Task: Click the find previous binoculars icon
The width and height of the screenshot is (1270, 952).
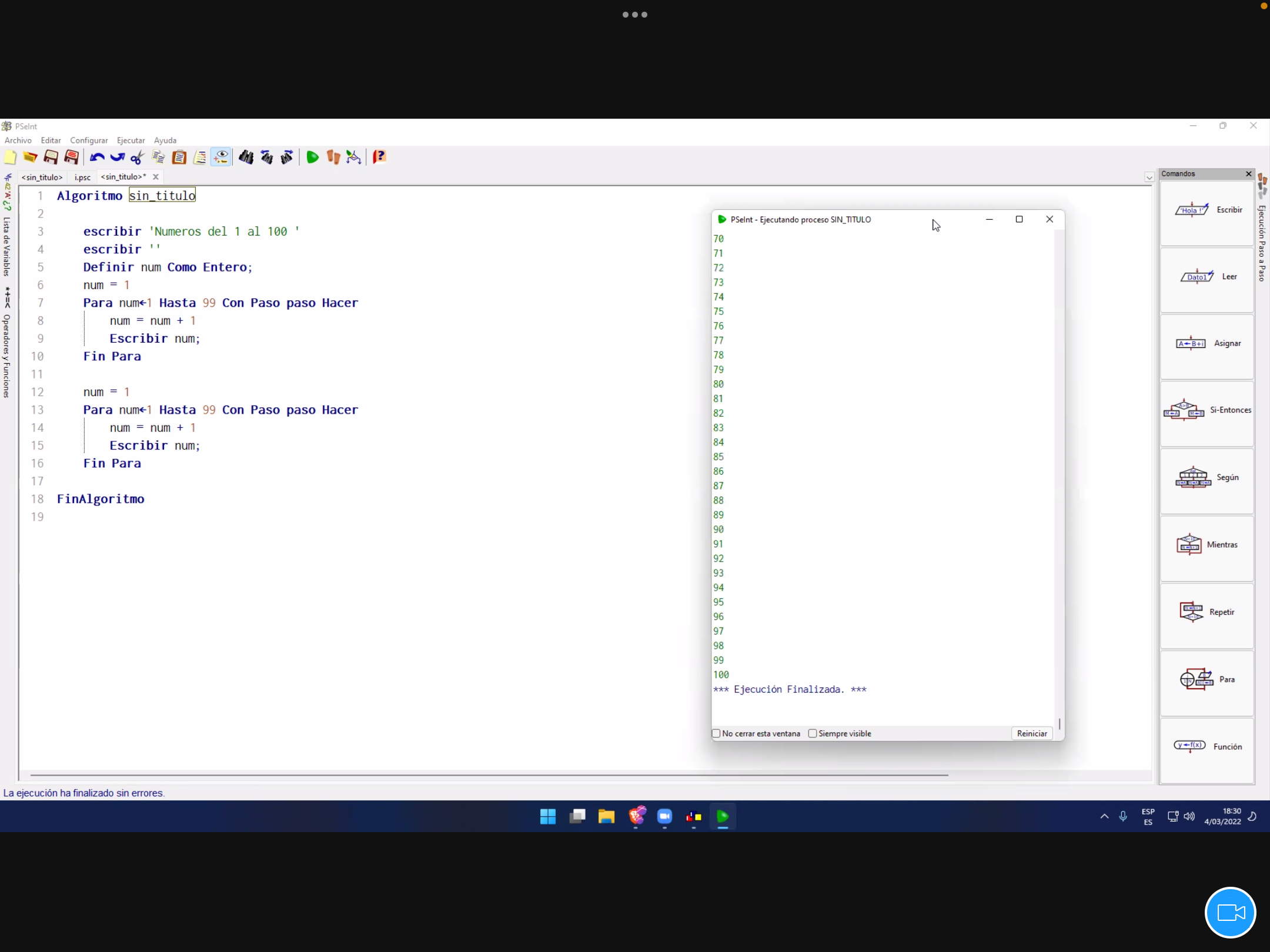Action: click(266, 157)
